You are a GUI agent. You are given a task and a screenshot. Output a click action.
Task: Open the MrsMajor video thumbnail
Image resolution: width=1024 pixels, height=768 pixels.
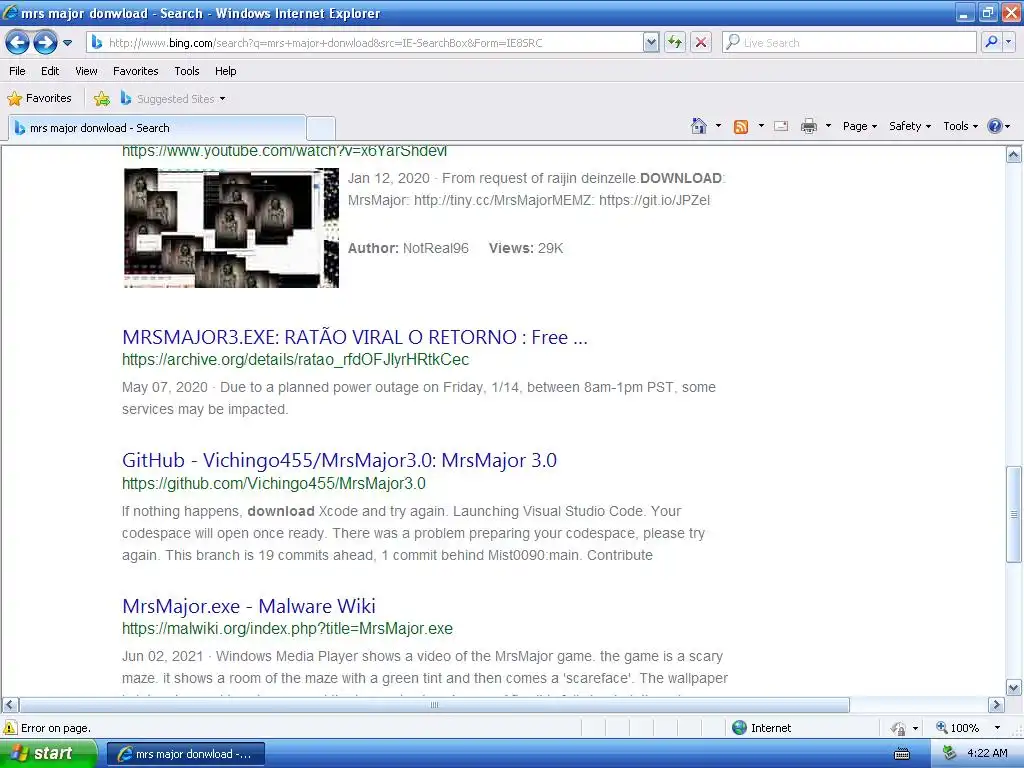pos(231,228)
